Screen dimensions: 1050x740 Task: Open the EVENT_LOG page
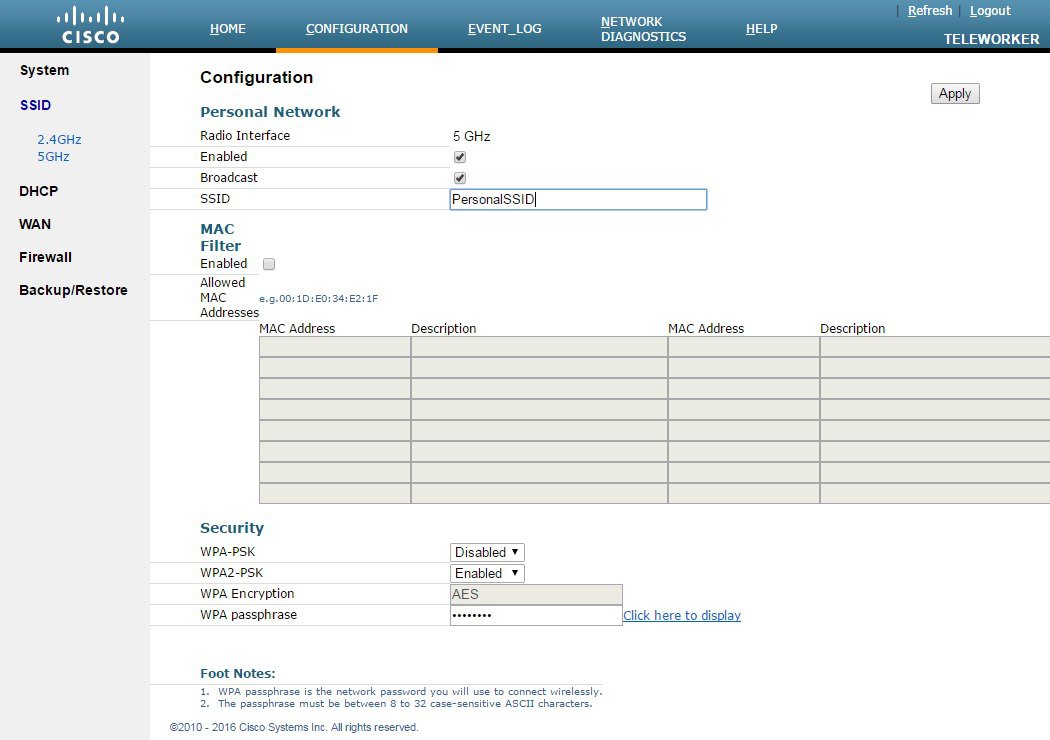(504, 28)
